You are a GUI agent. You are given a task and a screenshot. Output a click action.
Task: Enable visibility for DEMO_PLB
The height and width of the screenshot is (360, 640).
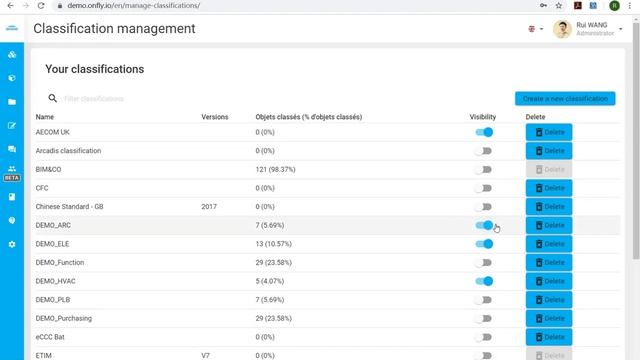pos(484,300)
